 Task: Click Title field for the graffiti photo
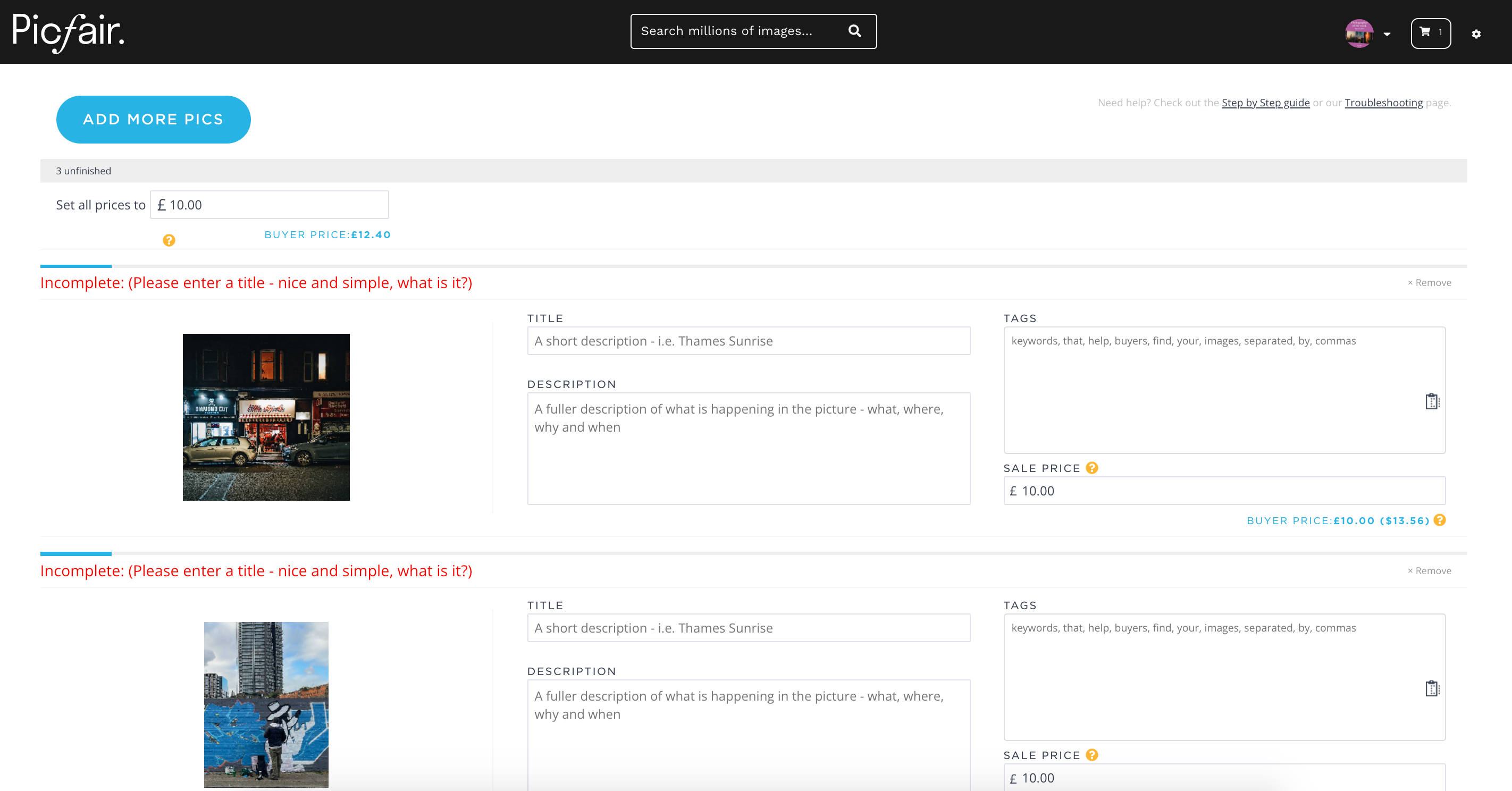click(749, 628)
